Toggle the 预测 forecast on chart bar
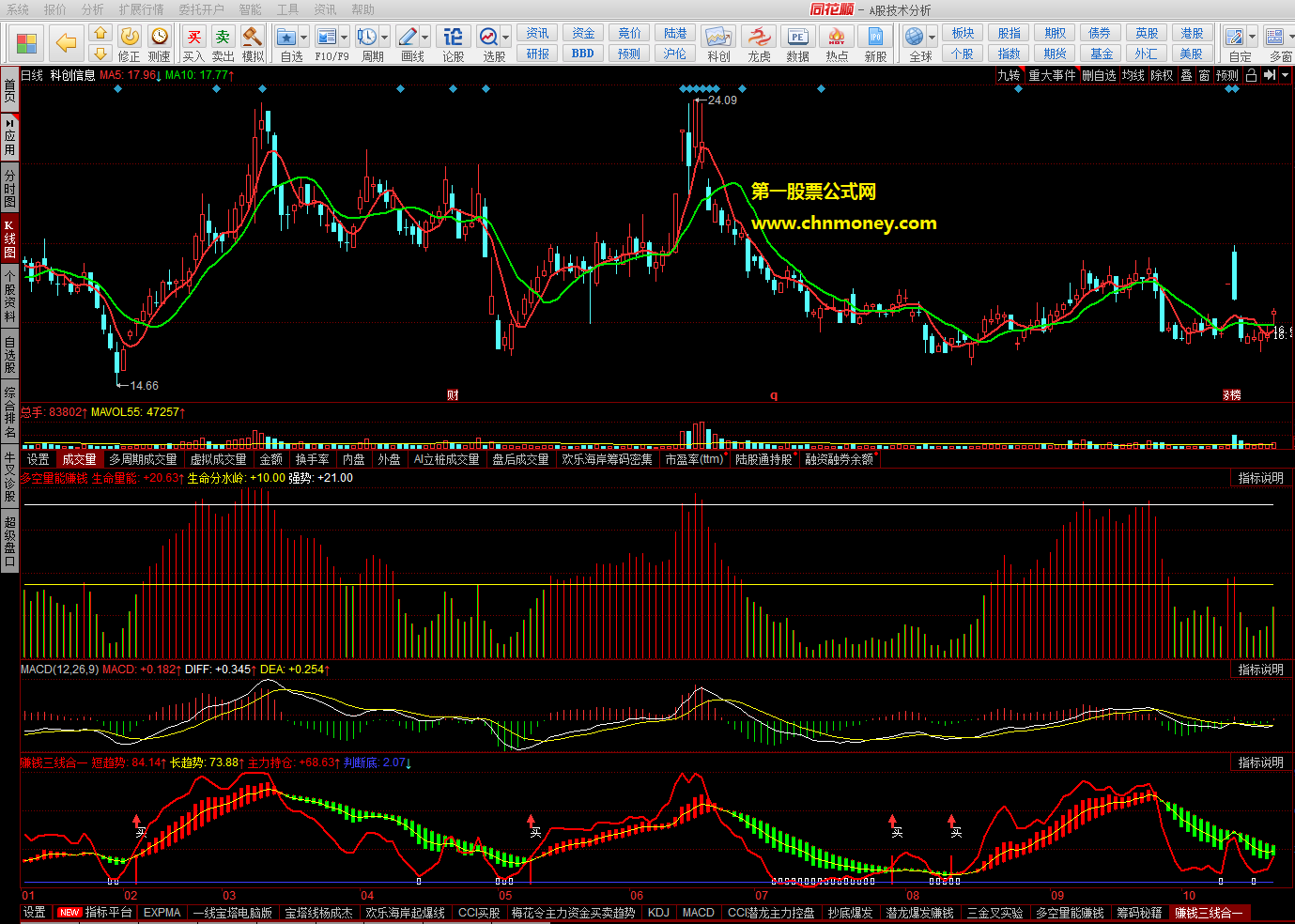The height and width of the screenshot is (924, 1295). [1226, 75]
